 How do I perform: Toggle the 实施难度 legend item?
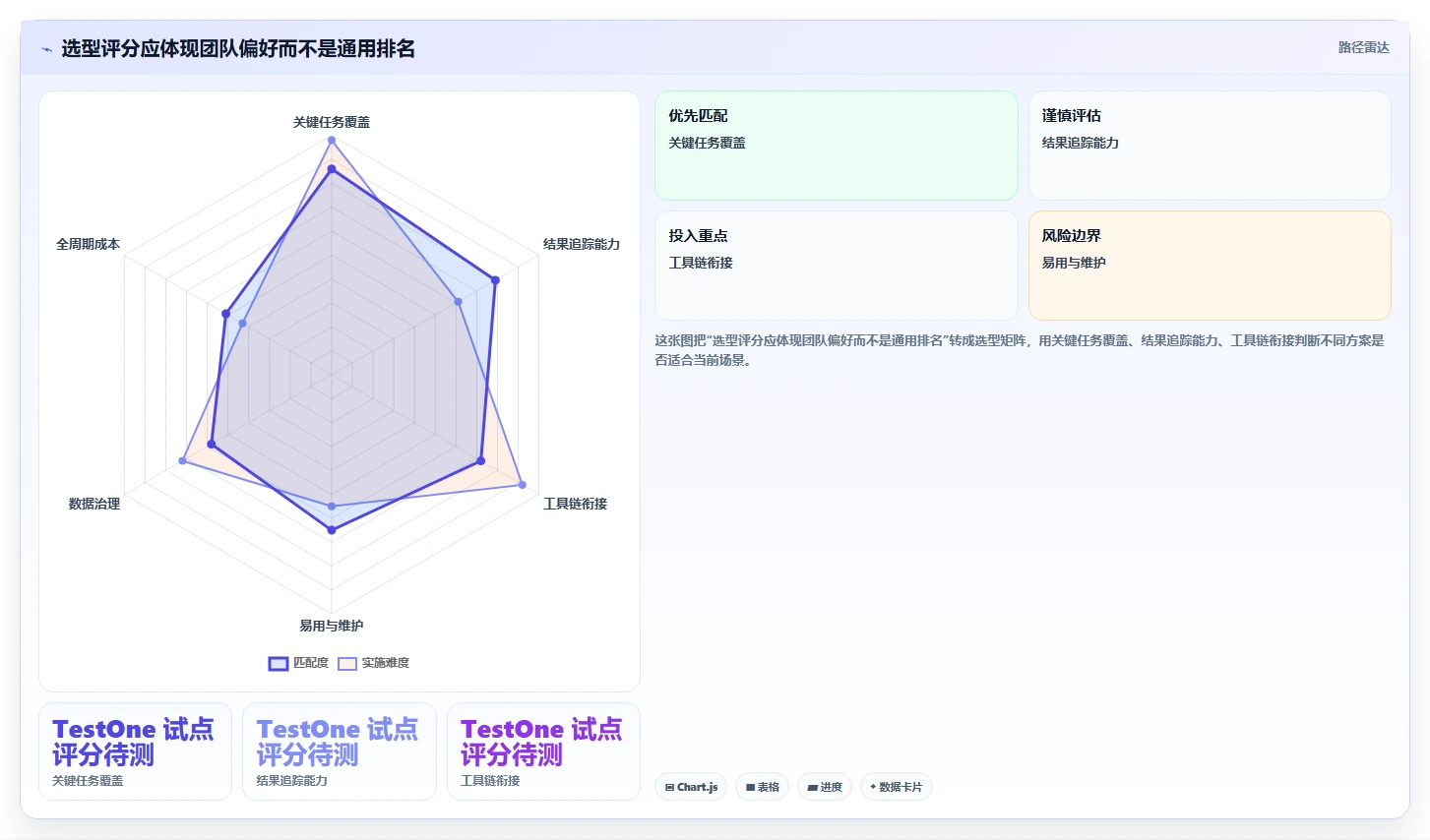[373, 663]
